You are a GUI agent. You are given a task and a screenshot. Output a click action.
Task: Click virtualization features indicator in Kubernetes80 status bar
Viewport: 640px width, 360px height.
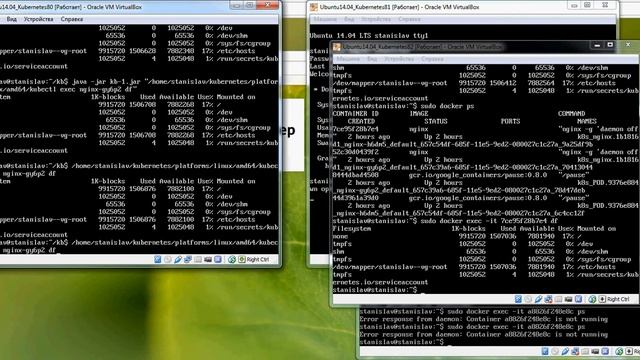218,259
